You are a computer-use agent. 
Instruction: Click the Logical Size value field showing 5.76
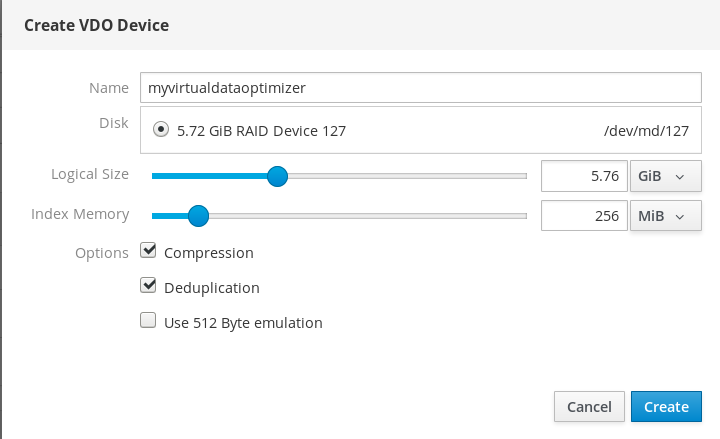(583, 176)
